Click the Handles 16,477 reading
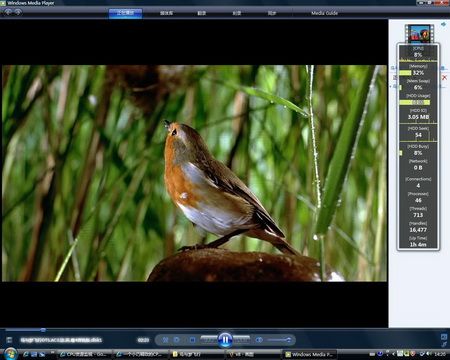The height and width of the screenshot is (360, 450). pyautogui.click(x=418, y=230)
